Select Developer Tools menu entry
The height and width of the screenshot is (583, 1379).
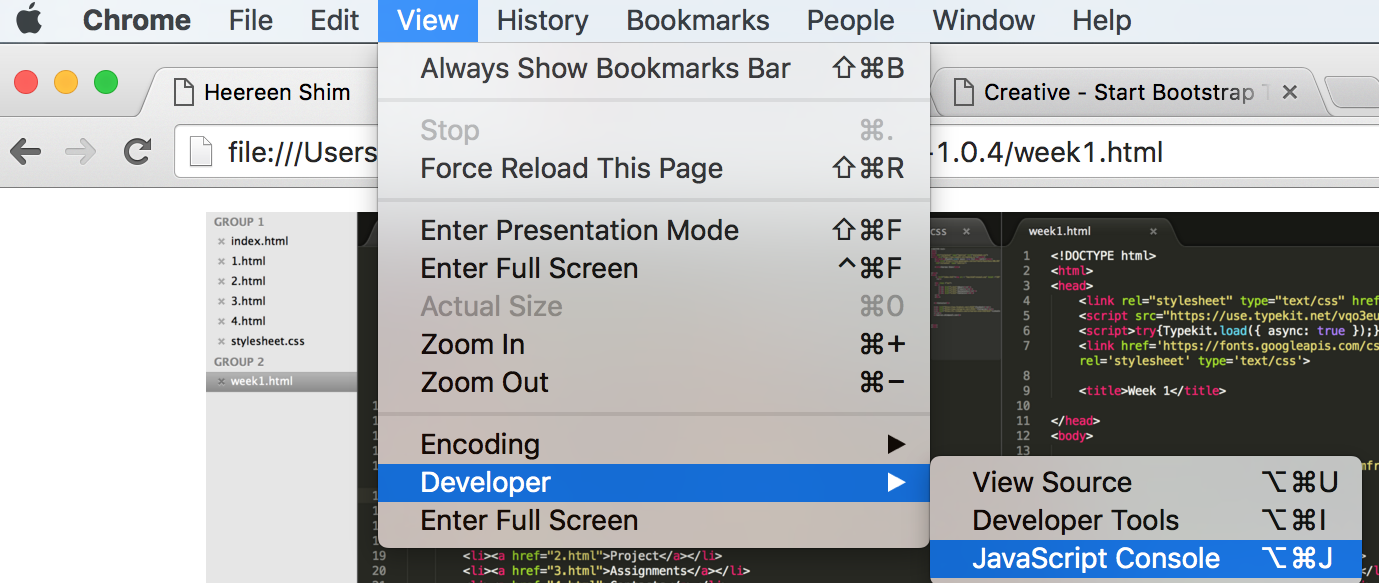[x=1146, y=520]
